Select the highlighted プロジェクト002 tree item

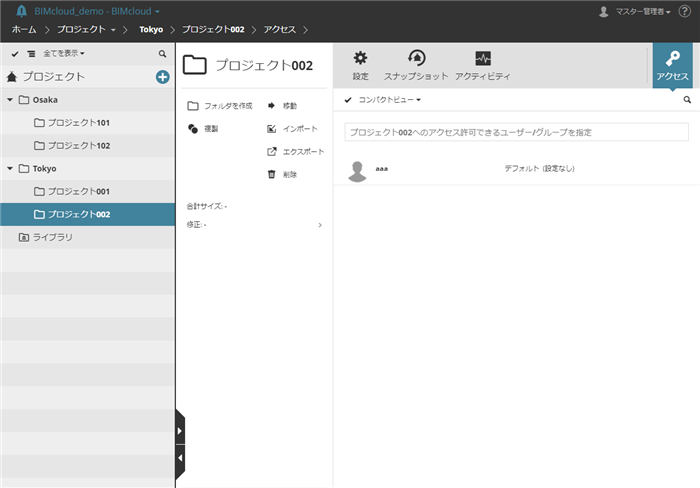point(88,214)
